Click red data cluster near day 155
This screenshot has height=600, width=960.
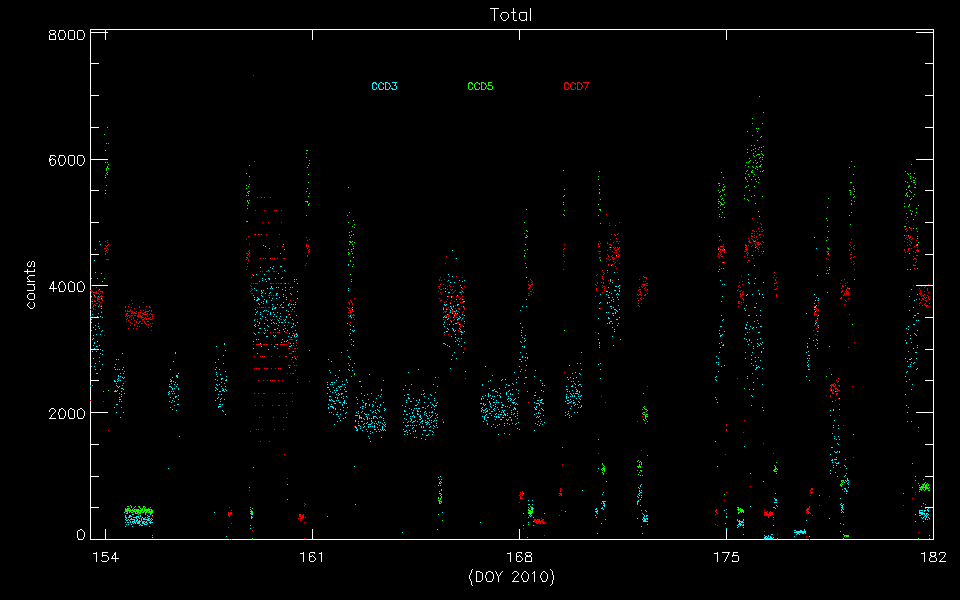[139, 317]
